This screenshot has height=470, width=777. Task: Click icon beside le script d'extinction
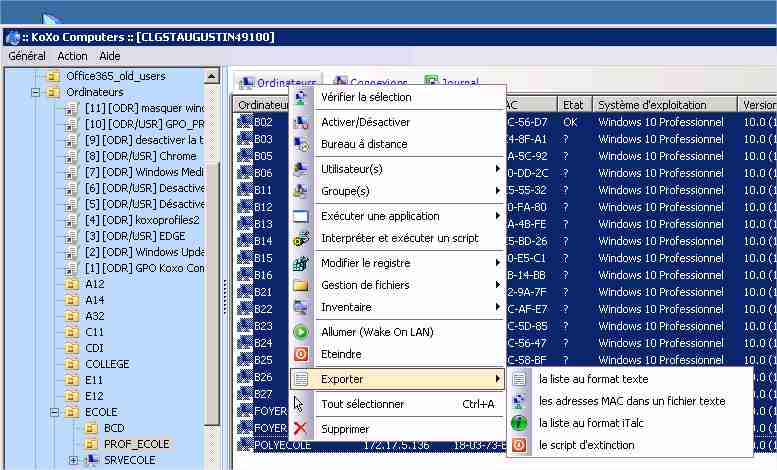pyautogui.click(x=519, y=445)
